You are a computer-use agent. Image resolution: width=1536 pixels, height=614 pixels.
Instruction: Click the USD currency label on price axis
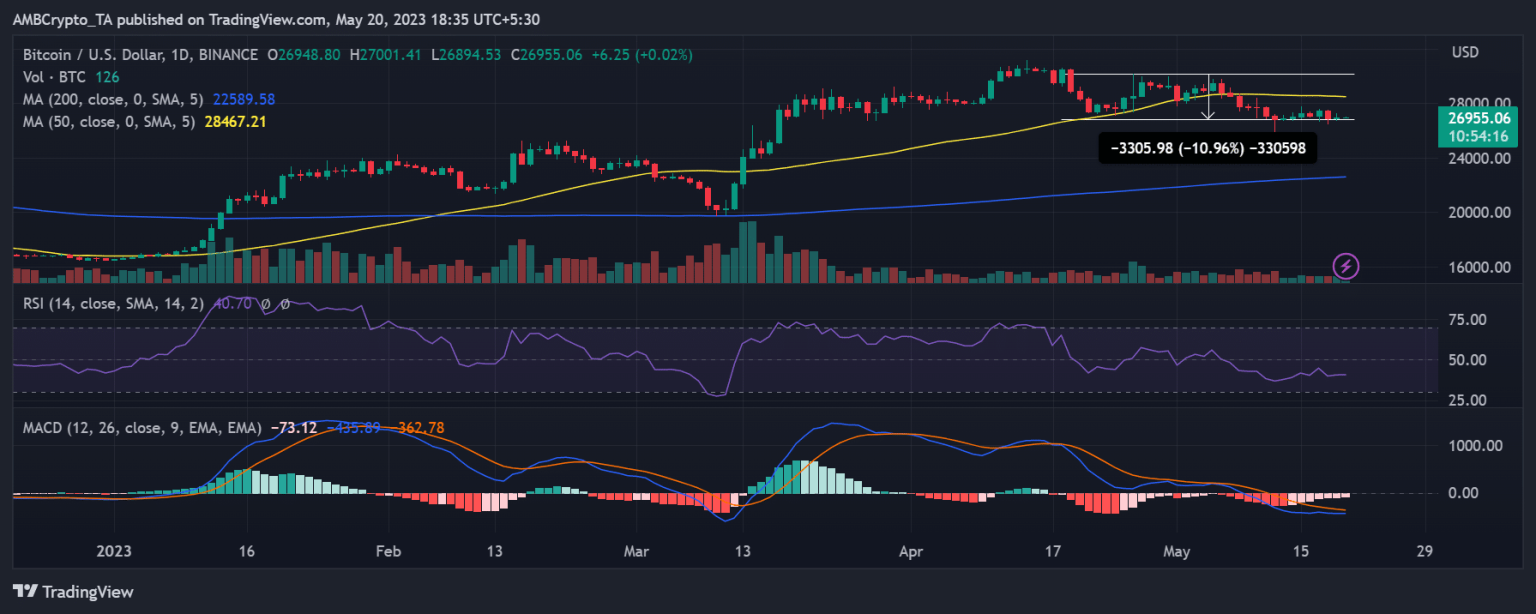coord(1465,53)
